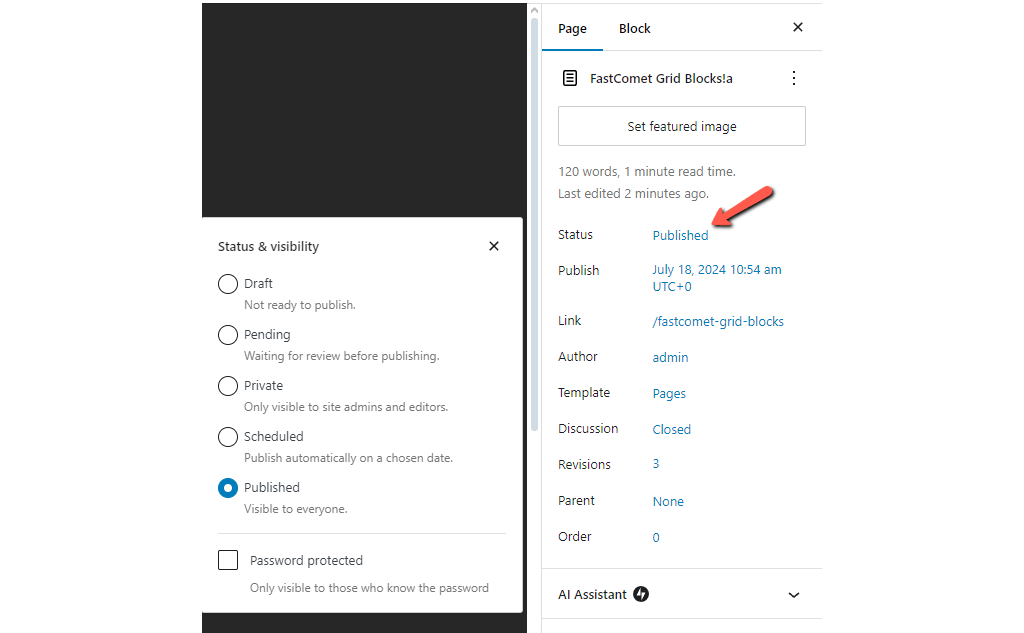This screenshot has width=1024, height=633.
Task: Collapse the AI Assistant section
Action: coord(794,594)
